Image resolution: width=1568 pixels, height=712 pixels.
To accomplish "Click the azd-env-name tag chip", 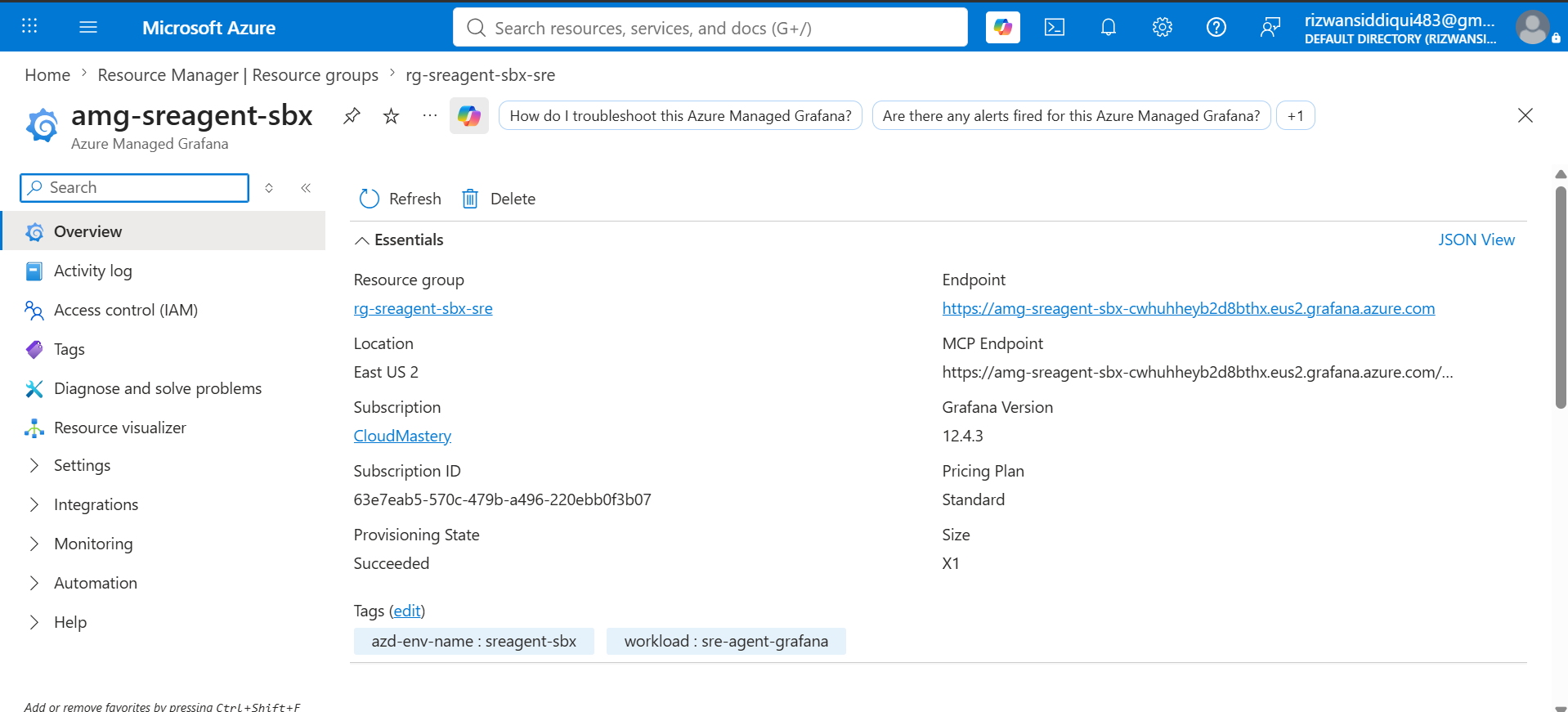I will [474, 642].
